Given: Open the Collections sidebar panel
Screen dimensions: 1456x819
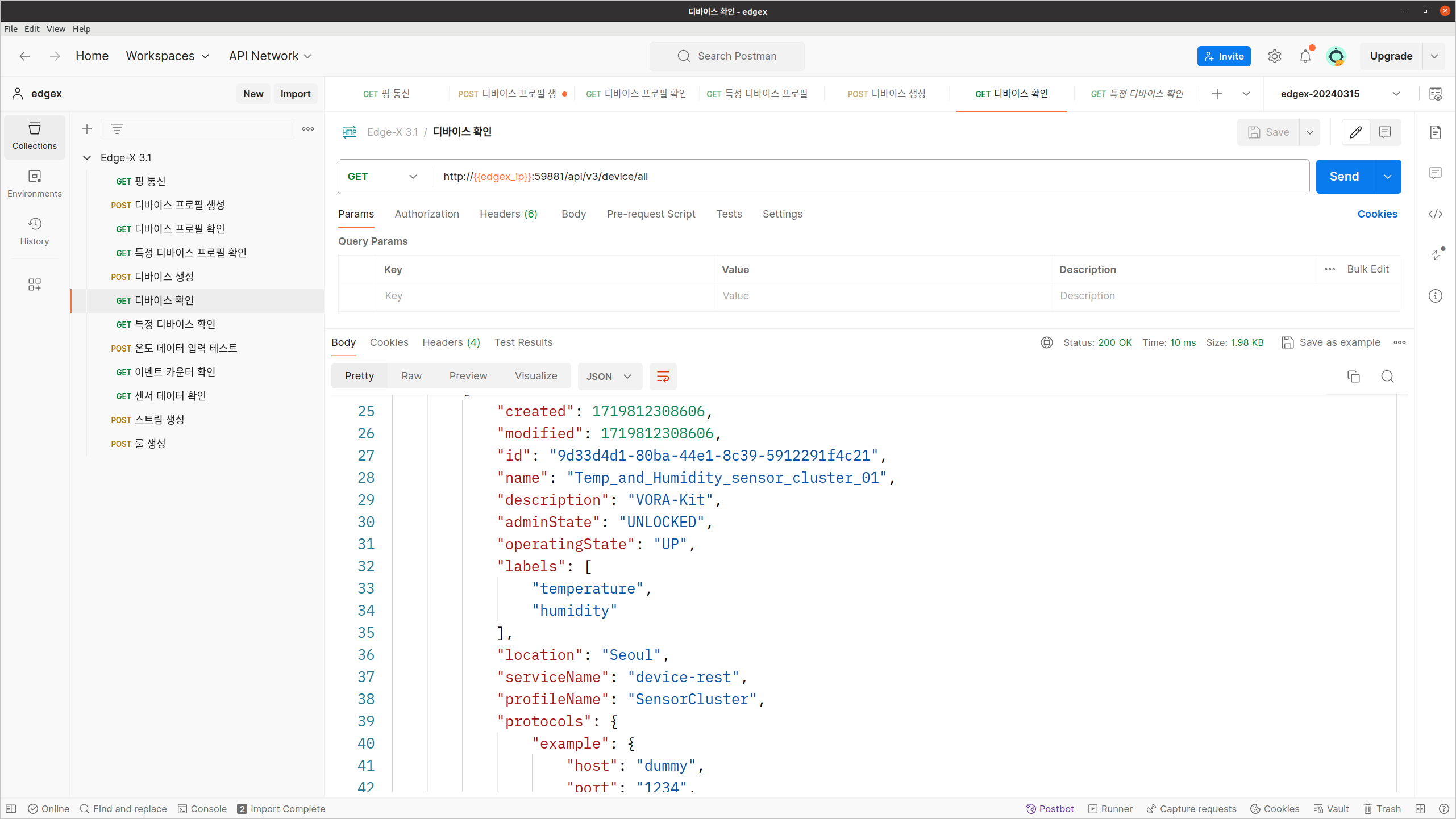Looking at the screenshot, I should pos(35,136).
